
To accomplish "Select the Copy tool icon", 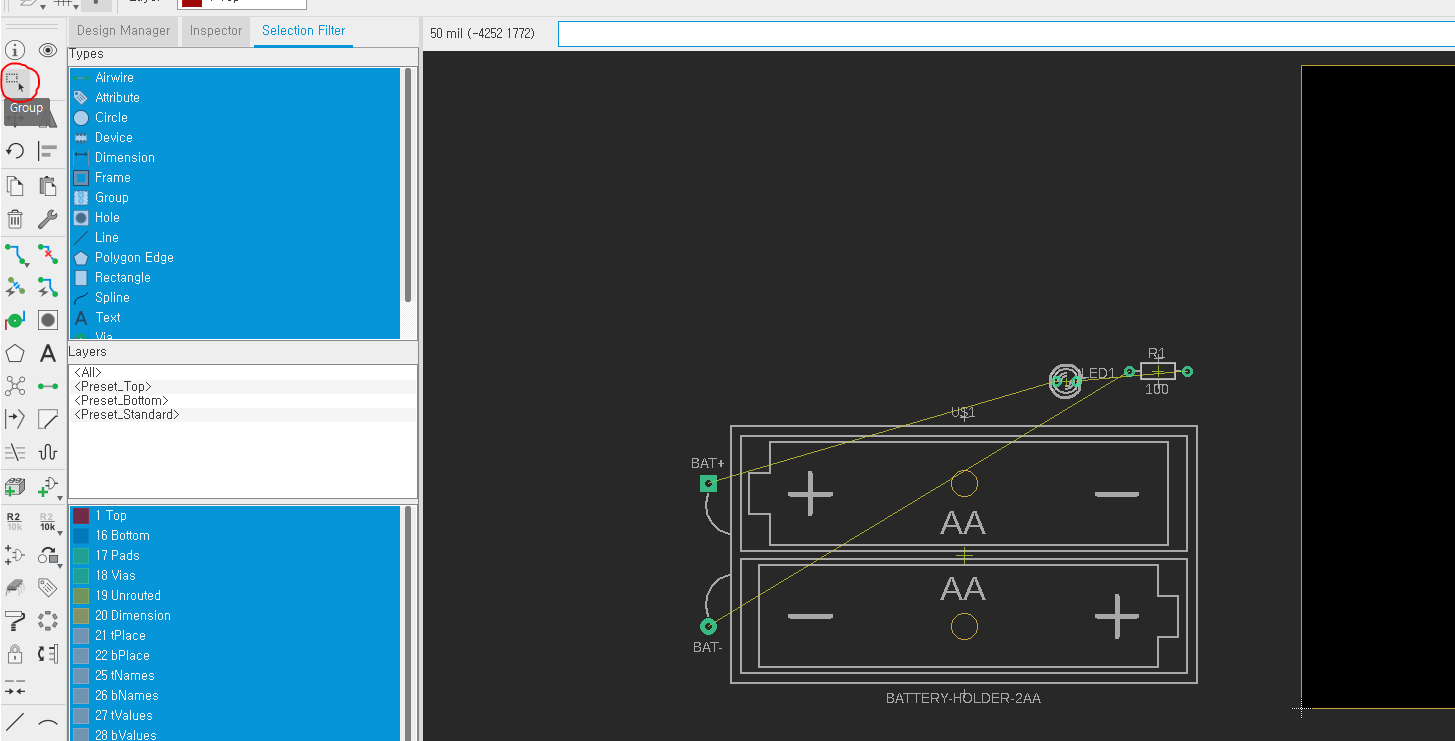I will [x=15, y=186].
